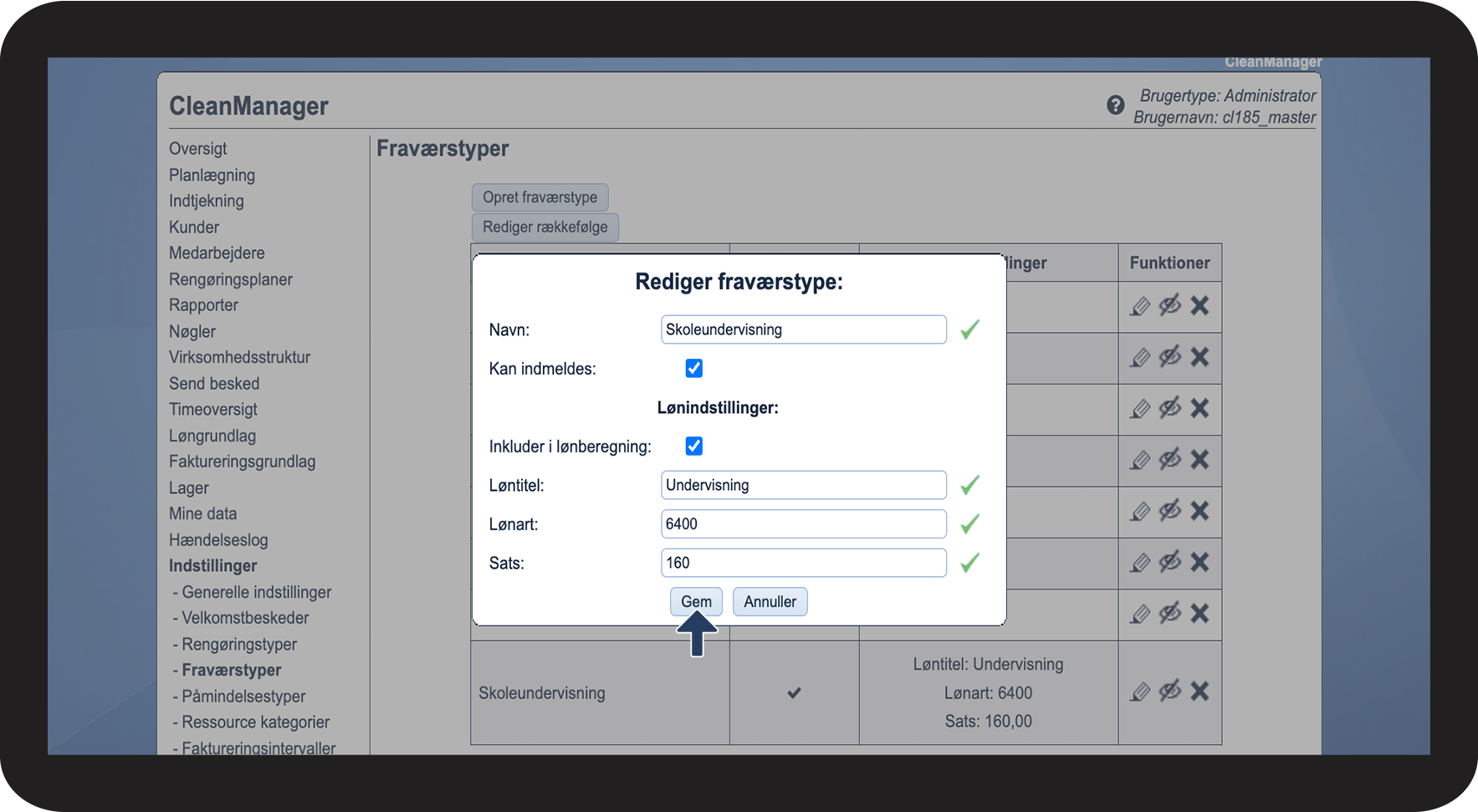Screen dimensions: 1478x812
Task: Open the Medarbejdere menu item
Action: (217, 253)
